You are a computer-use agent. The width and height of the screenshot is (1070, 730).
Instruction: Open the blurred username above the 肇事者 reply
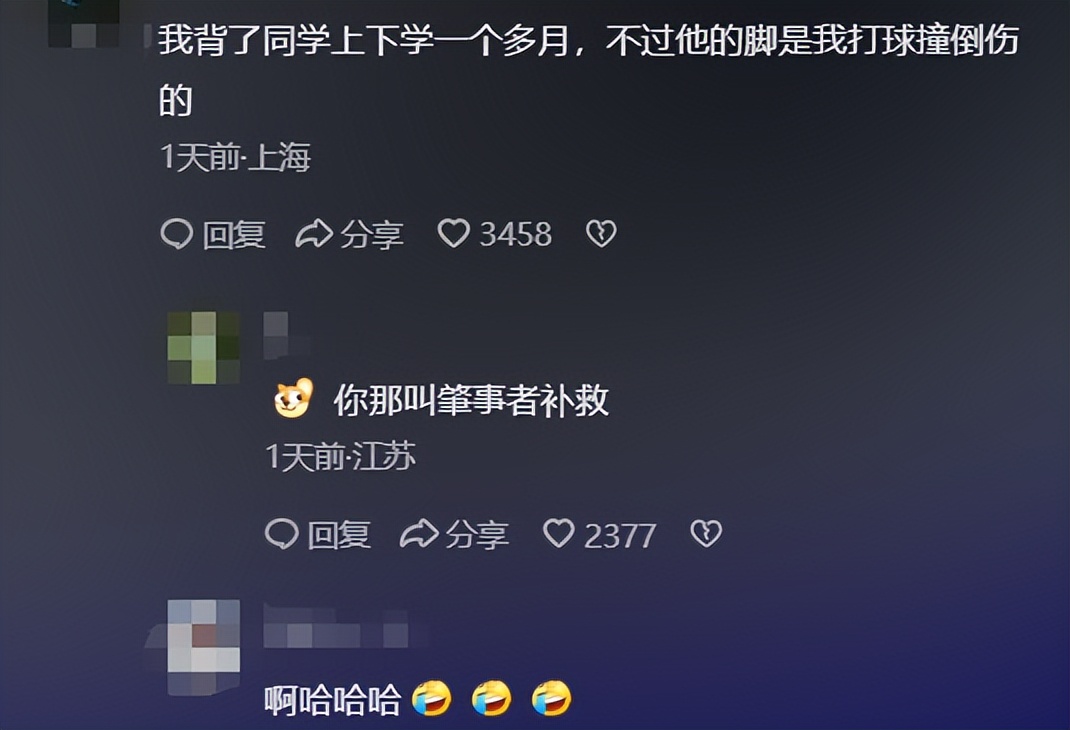pos(276,335)
